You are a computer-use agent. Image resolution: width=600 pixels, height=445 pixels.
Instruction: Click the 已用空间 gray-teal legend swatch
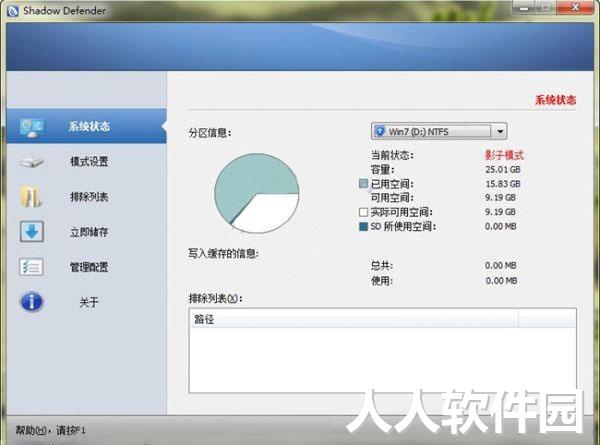click(x=363, y=184)
